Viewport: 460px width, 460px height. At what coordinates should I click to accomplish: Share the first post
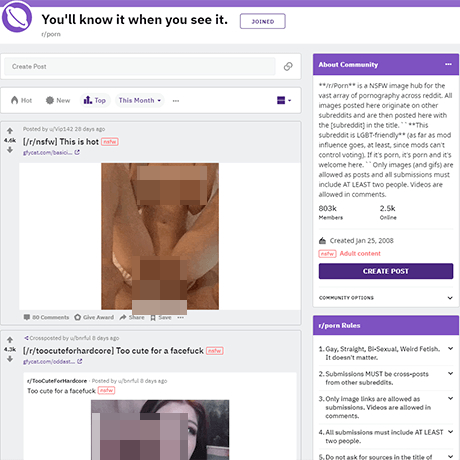(x=132, y=317)
